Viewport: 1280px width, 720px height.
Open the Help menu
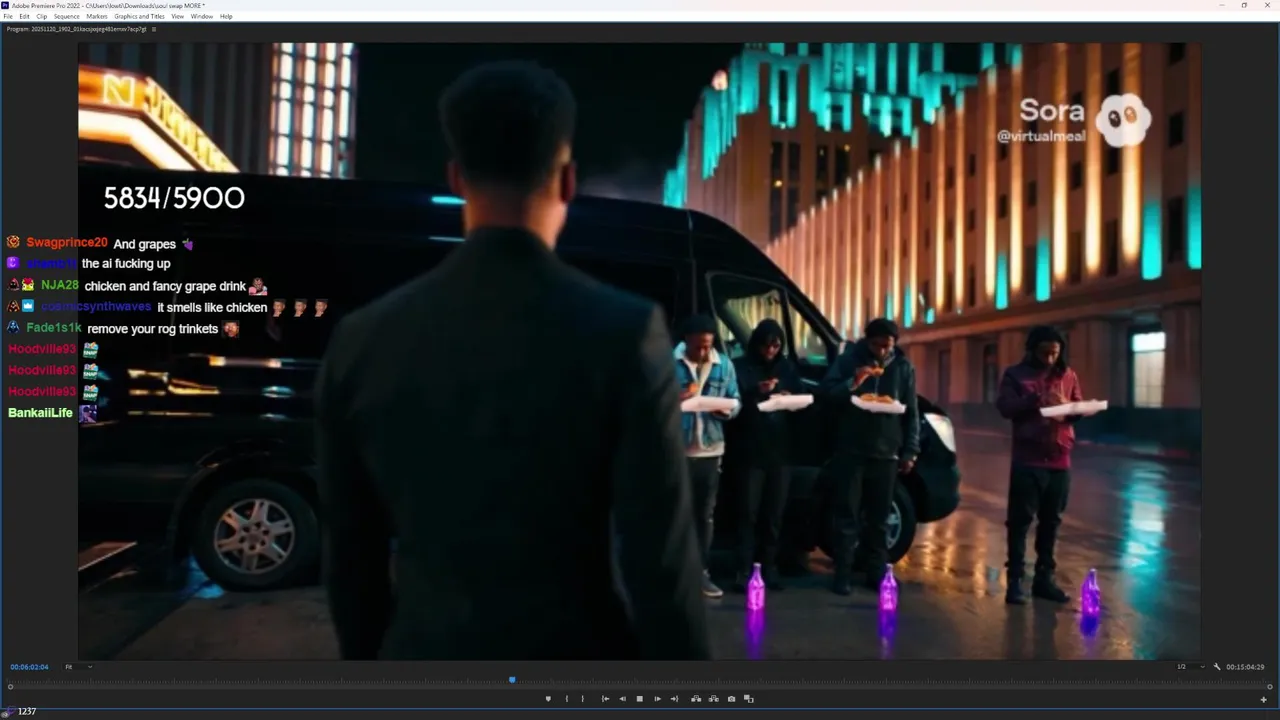coord(226,16)
